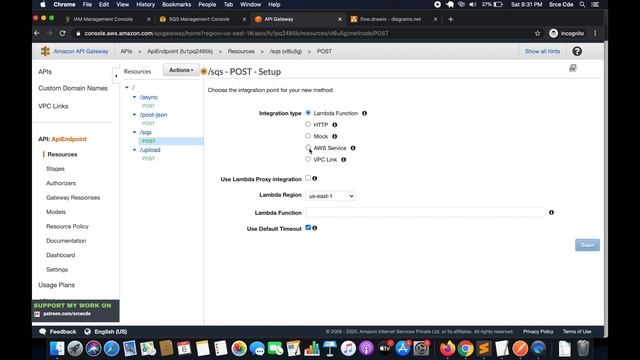This screenshot has height=360, width=640.
Task: Click info icon next to VPC Link option
Action: pyautogui.click(x=344, y=160)
